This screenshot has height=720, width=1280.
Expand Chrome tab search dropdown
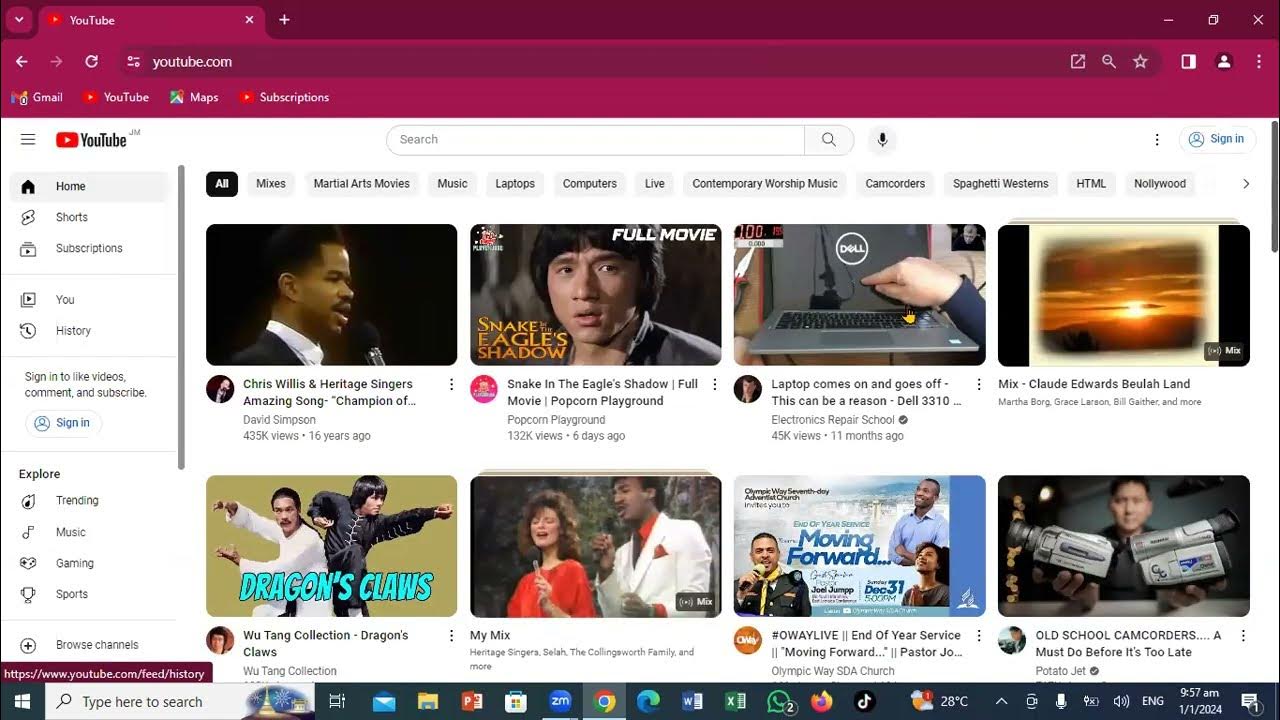(18, 20)
